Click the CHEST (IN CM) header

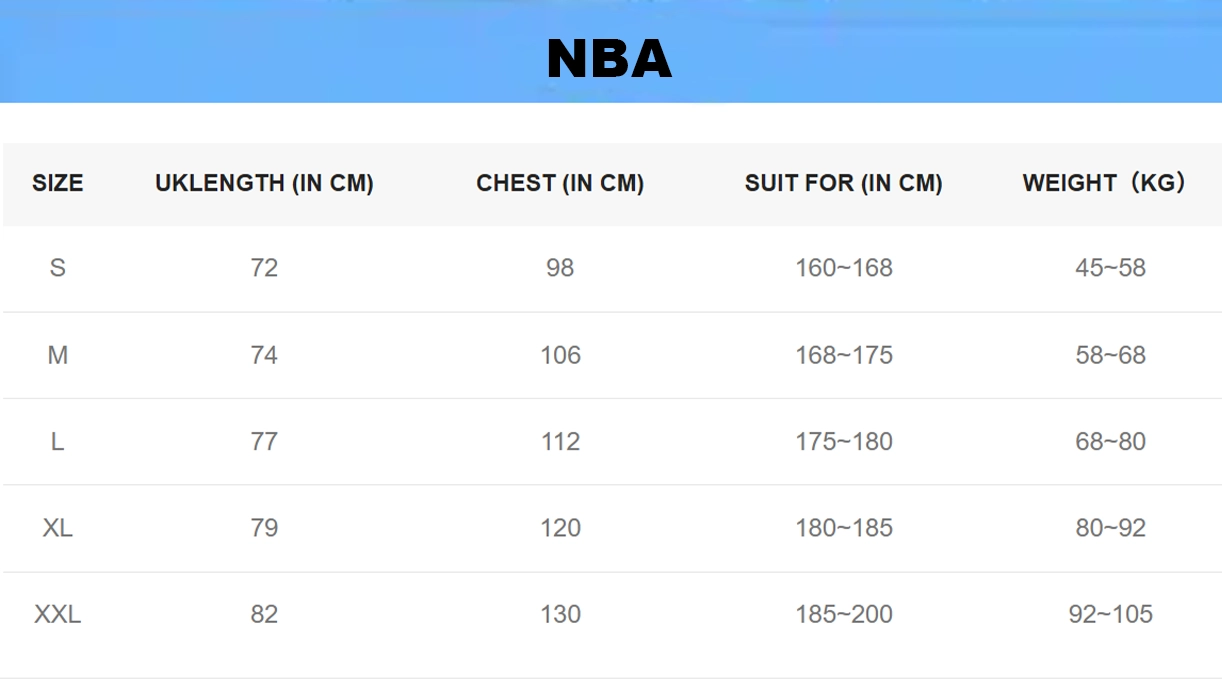[x=560, y=183]
